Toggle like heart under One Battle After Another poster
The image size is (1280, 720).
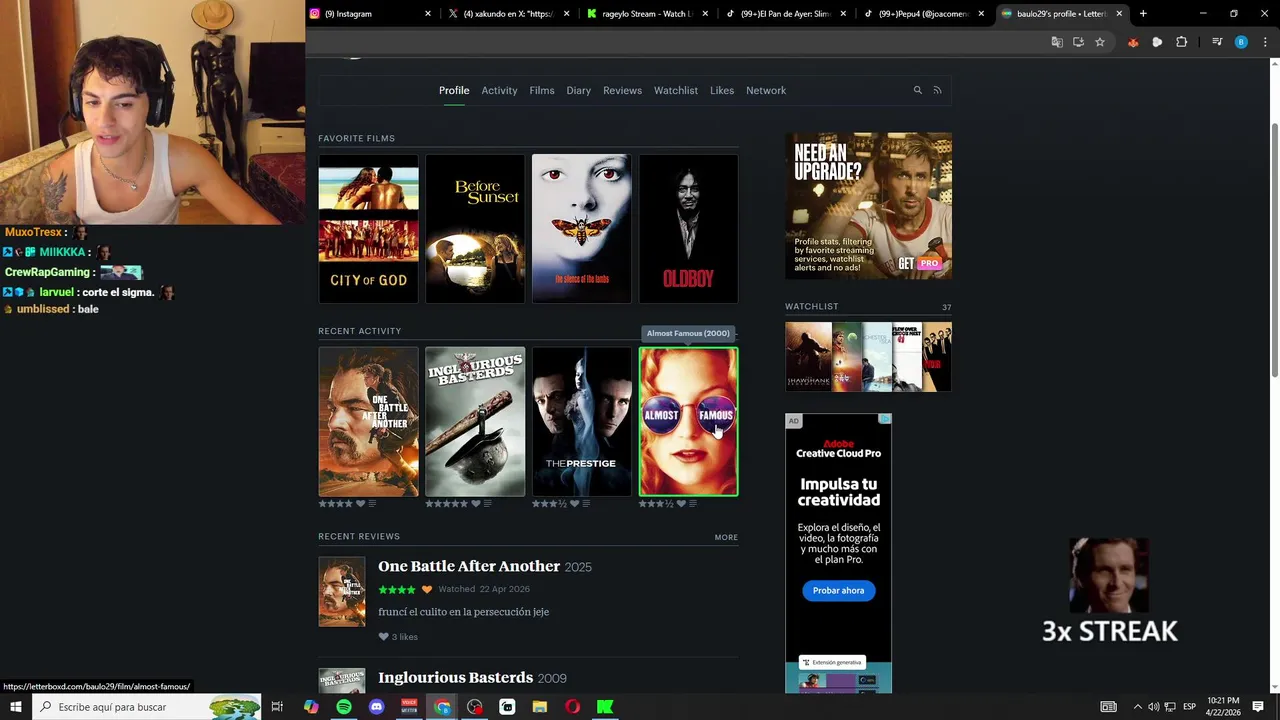pyautogui.click(x=361, y=504)
